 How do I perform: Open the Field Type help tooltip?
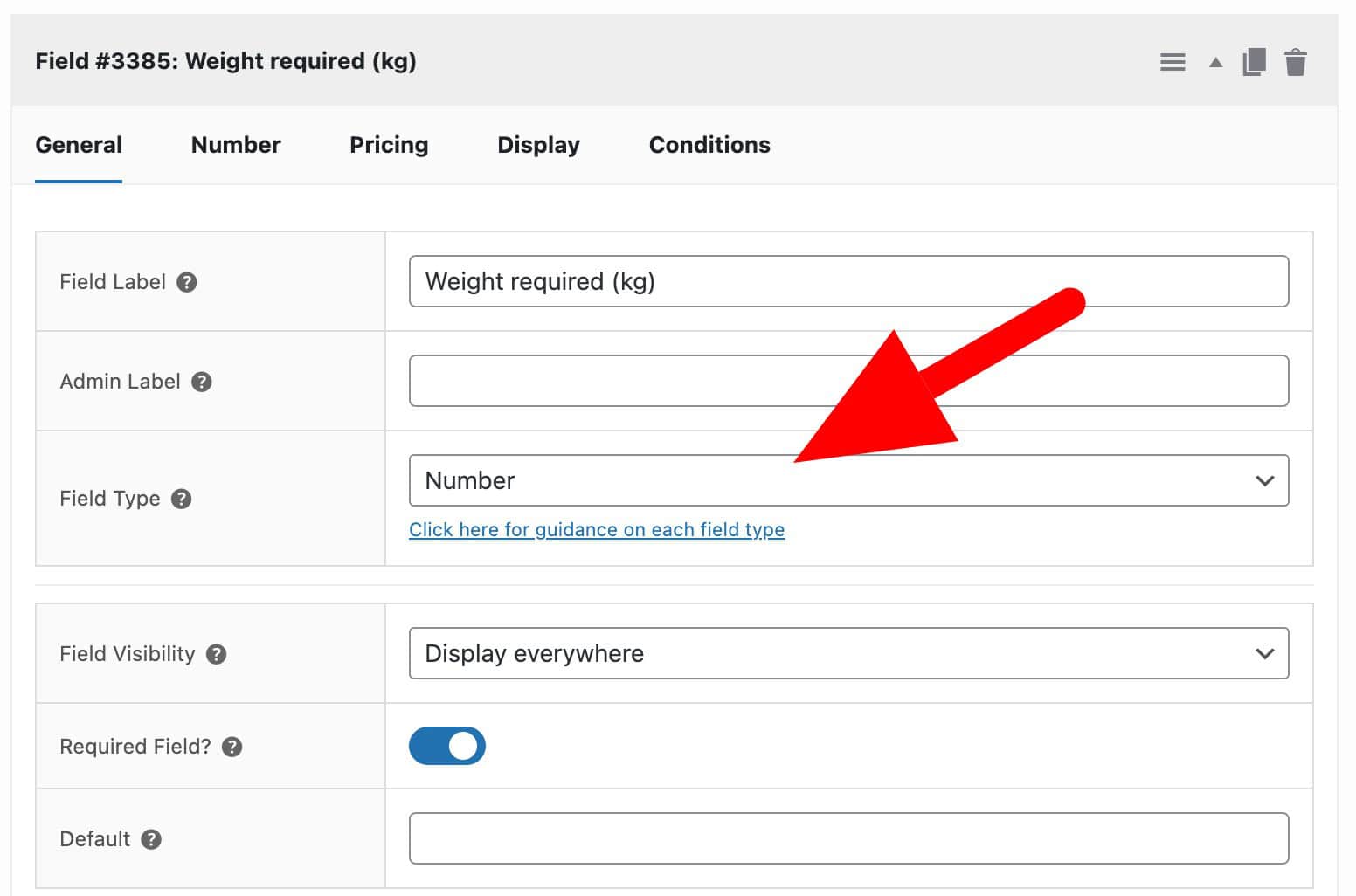[182, 499]
